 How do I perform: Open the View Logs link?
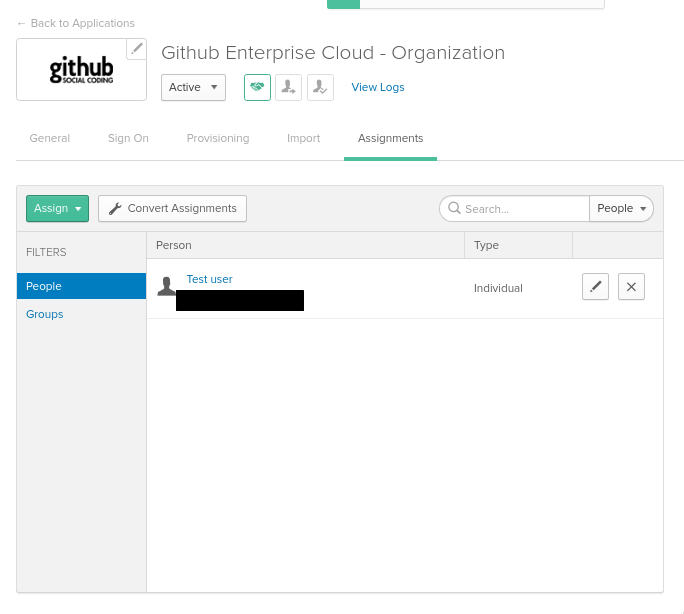coord(378,87)
